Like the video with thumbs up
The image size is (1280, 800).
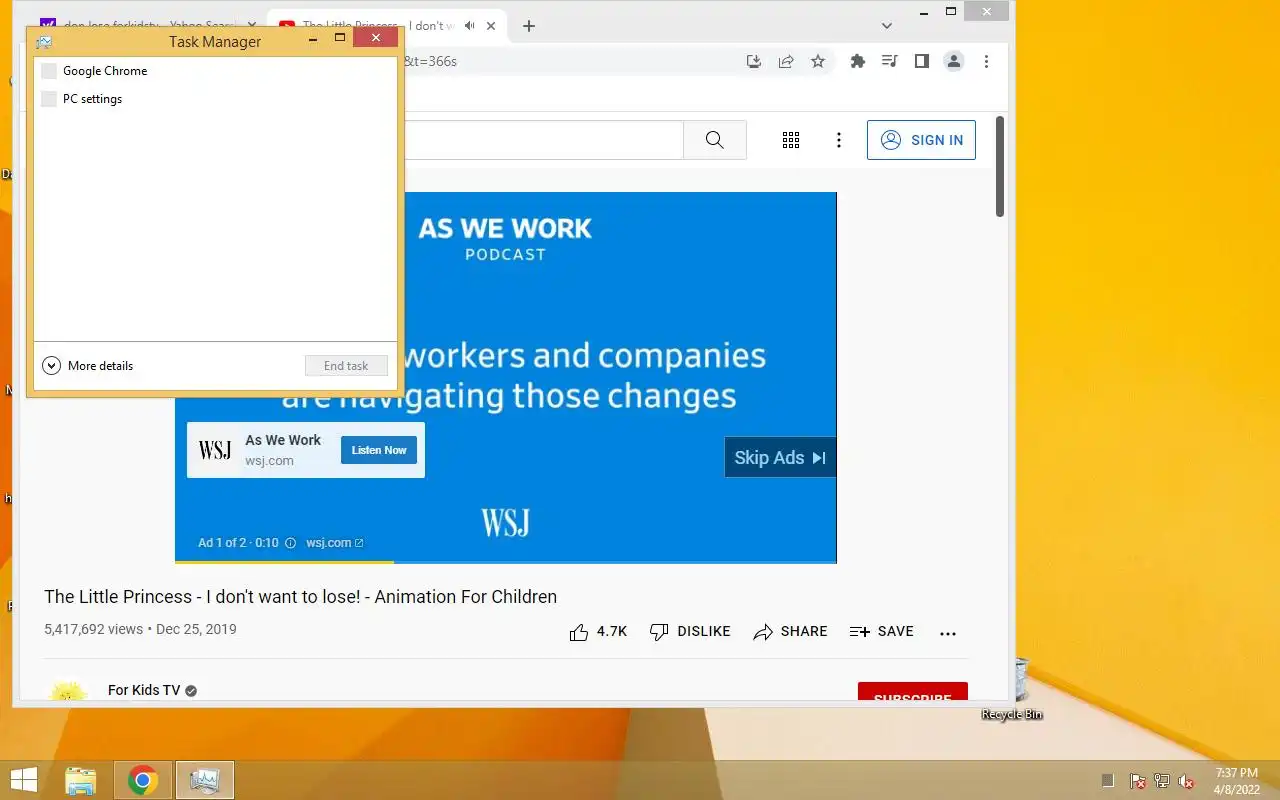click(x=598, y=632)
